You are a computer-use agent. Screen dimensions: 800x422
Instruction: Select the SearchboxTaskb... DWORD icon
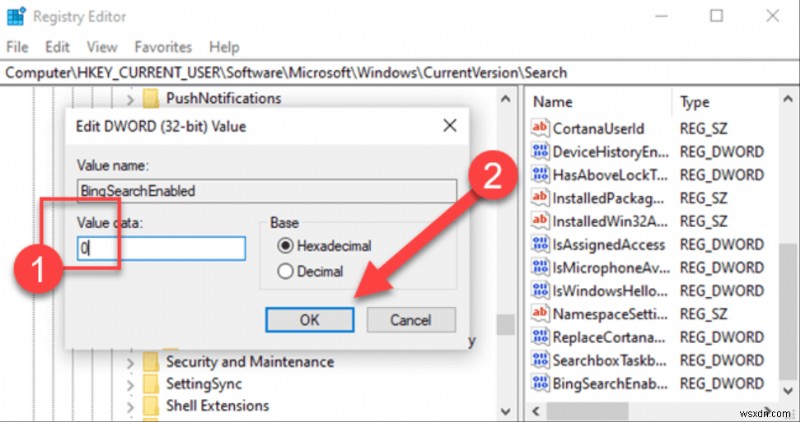pyautogui.click(x=540, y=360)
